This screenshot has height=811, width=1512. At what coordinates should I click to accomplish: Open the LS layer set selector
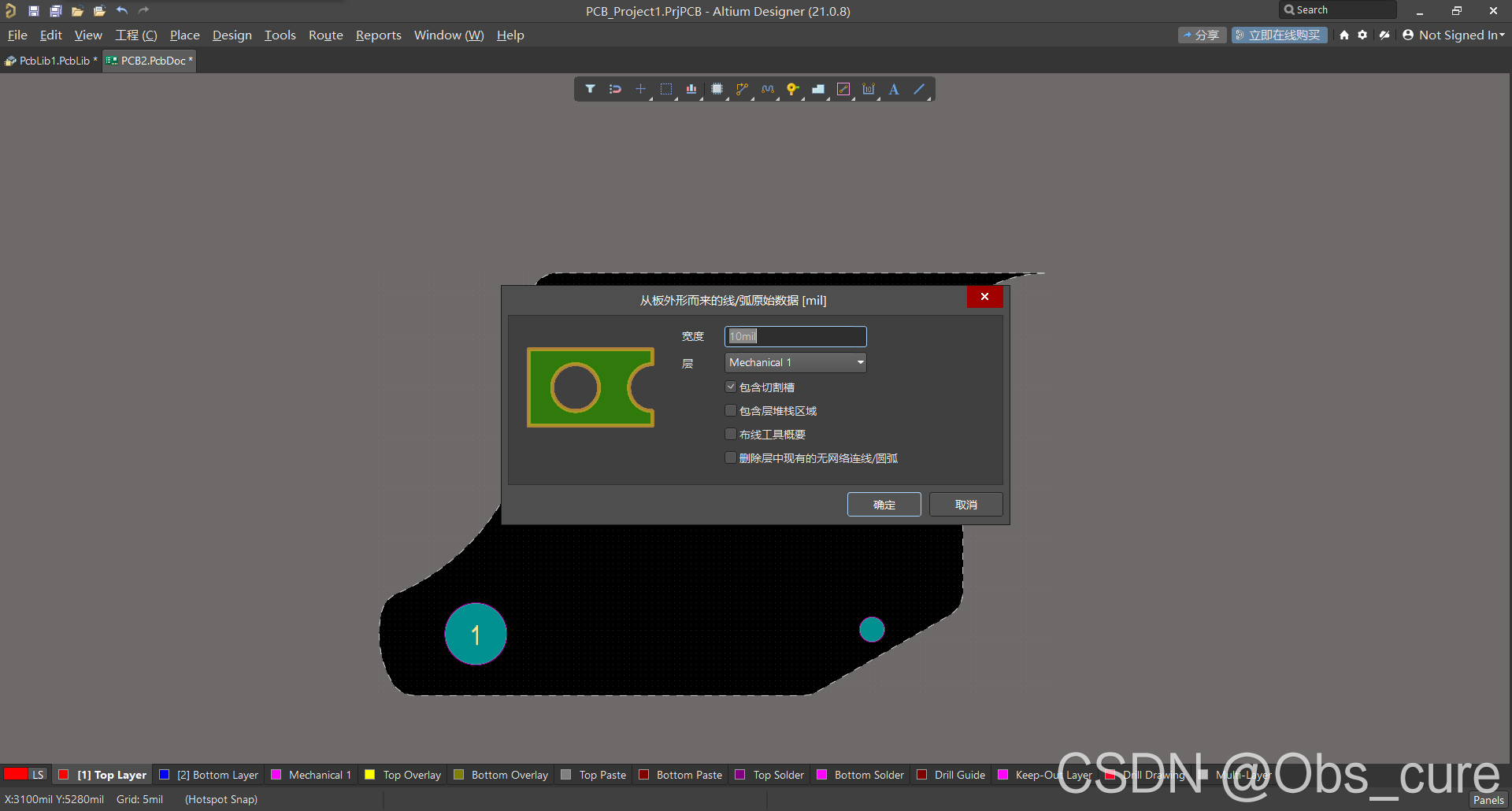point(37,775)
